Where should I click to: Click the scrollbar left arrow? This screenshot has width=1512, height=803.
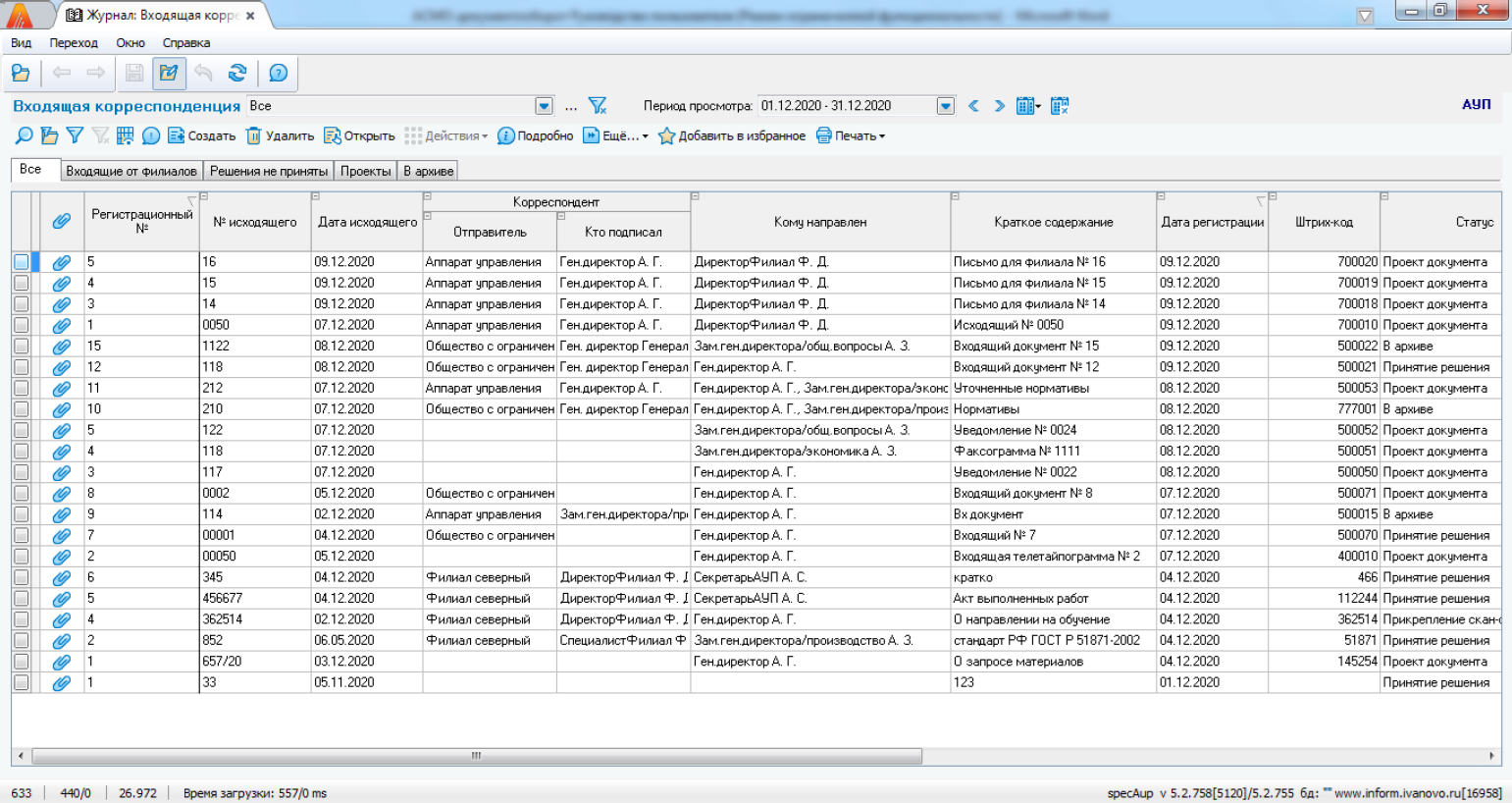tap(21, 756)
